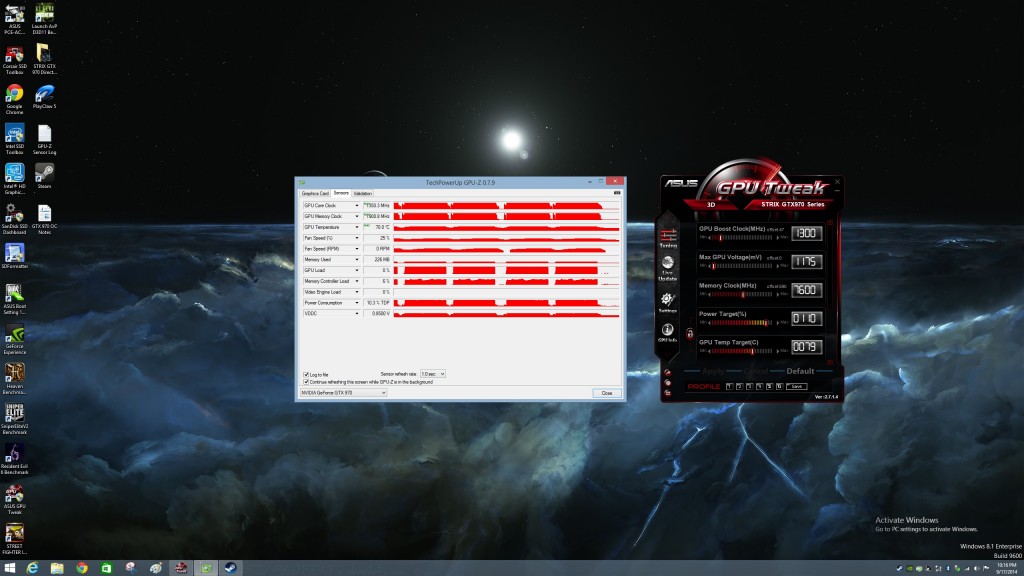Open GPU-Z Sensor Log file
The image size is (1024, 576).
pos(44,140)
